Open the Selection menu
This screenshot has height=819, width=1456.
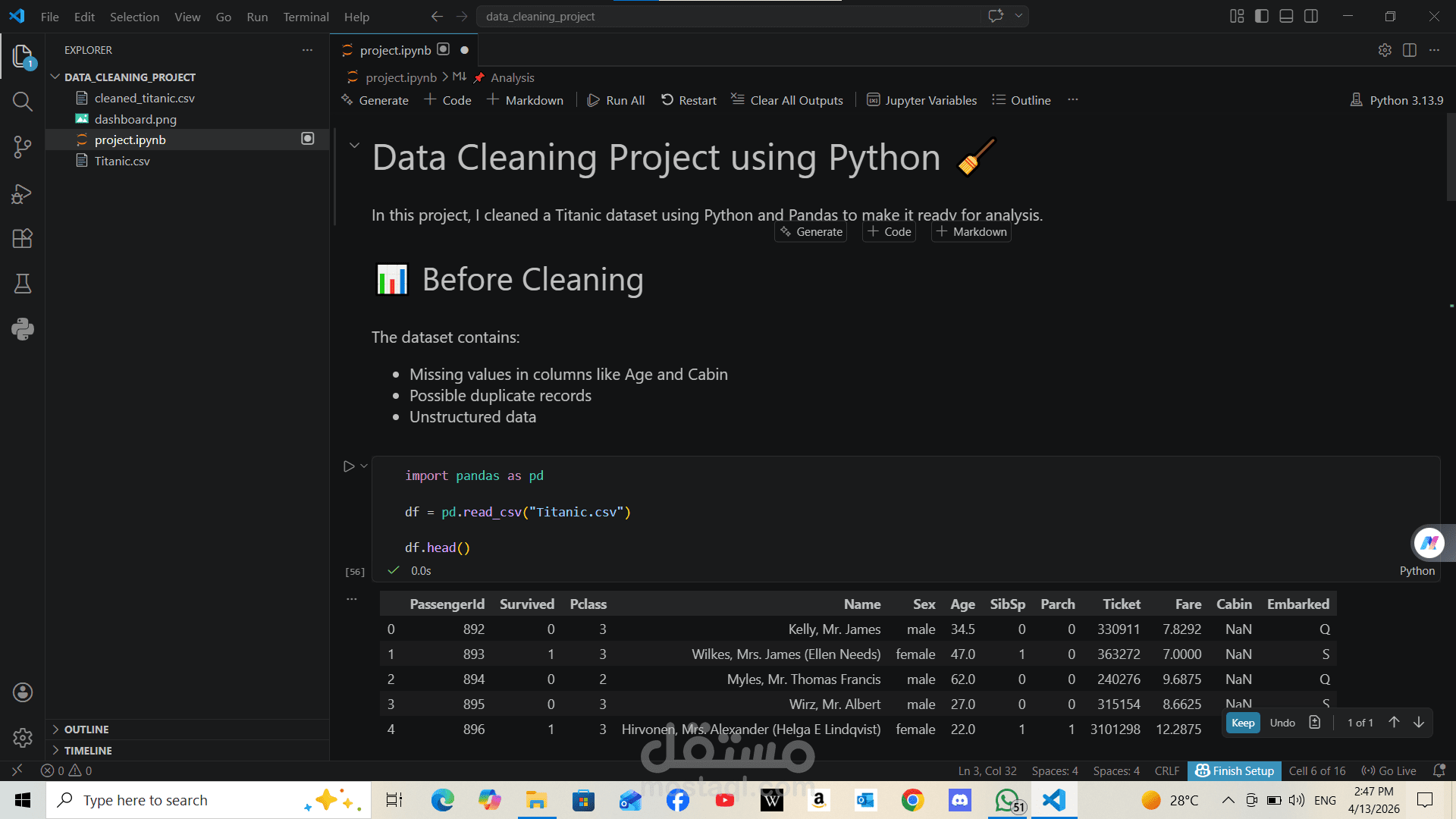click(x=134, y=17)
